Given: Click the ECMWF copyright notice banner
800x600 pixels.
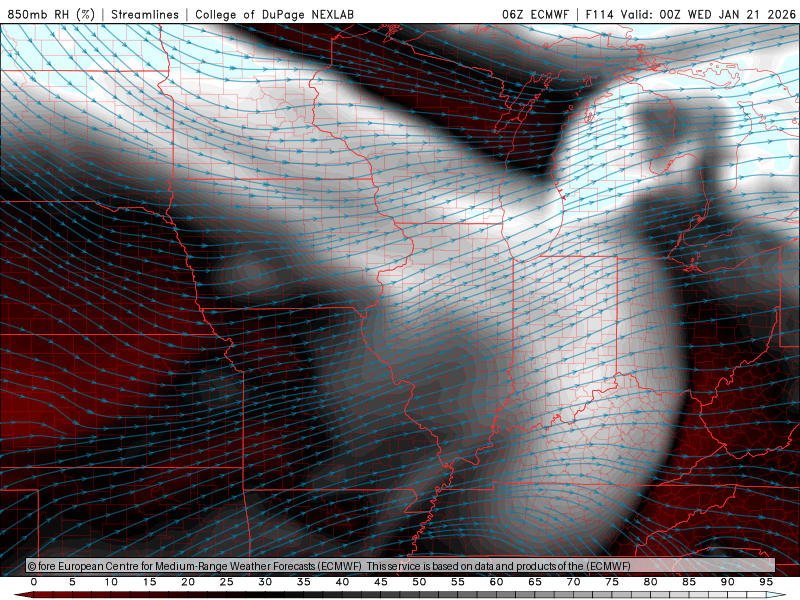Looking at the screenshot, I should tap(401, 566).
